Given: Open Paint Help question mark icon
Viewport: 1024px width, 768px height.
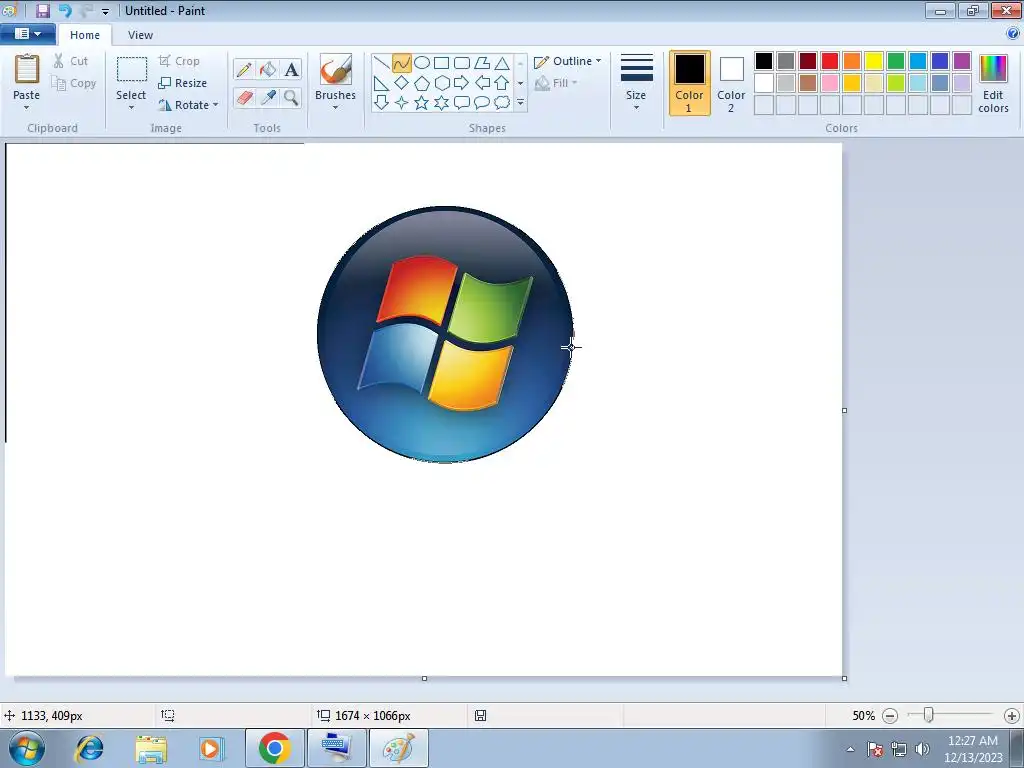Looking at the screenshot, I should click(1013, 34).
